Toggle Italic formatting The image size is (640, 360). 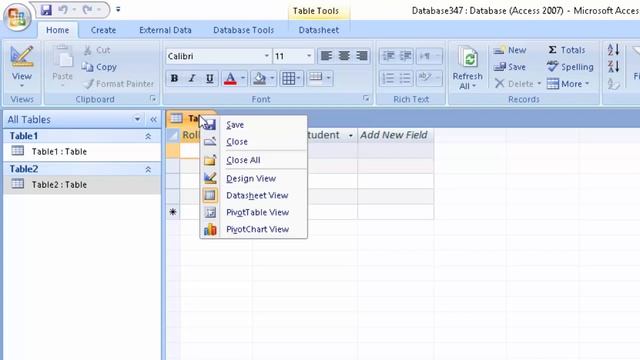tap(192, 78)
